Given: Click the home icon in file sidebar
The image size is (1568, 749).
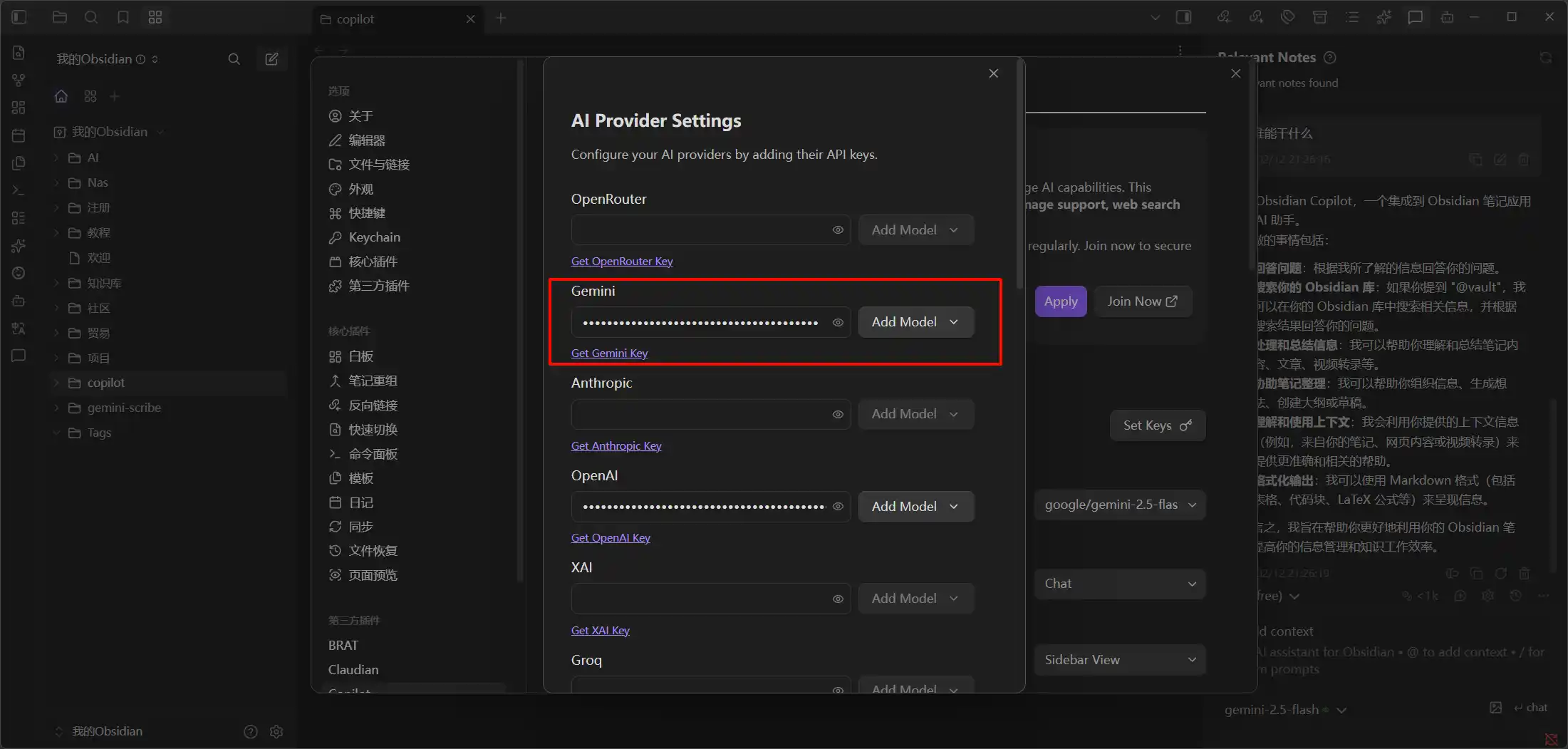Looking at the screenshot, I should point(61,96).
